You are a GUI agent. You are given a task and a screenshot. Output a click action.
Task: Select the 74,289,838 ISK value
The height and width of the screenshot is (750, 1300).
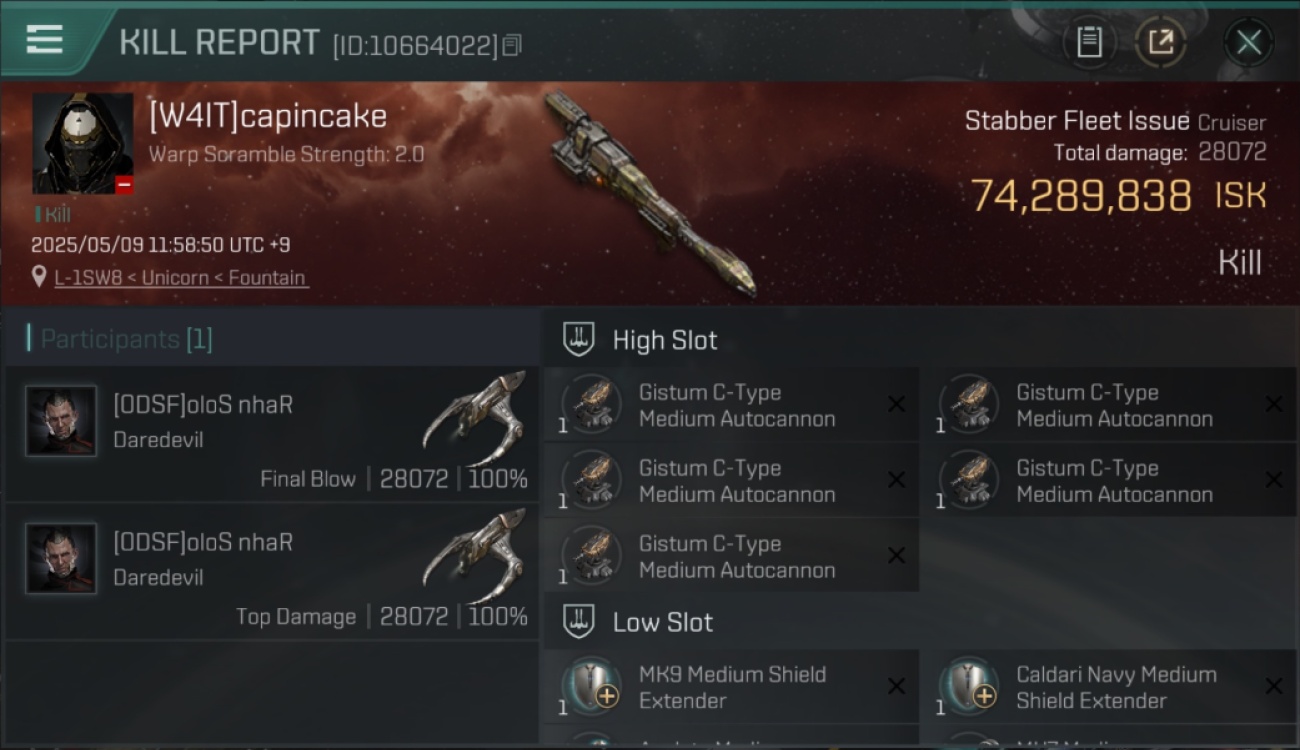click(x=1118, y=195)
